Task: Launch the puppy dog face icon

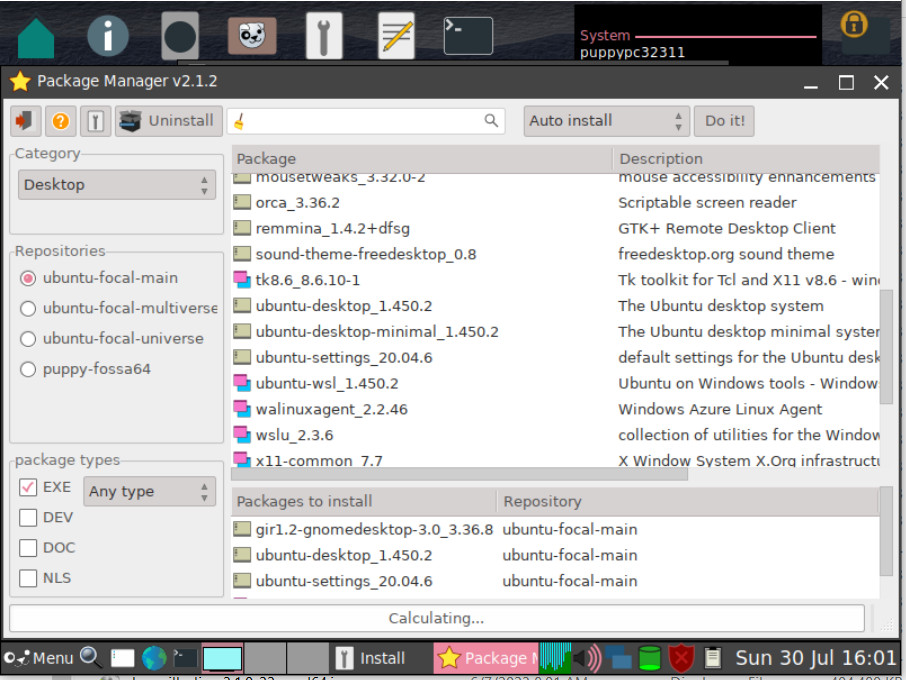Action: (x=252, y=36)
